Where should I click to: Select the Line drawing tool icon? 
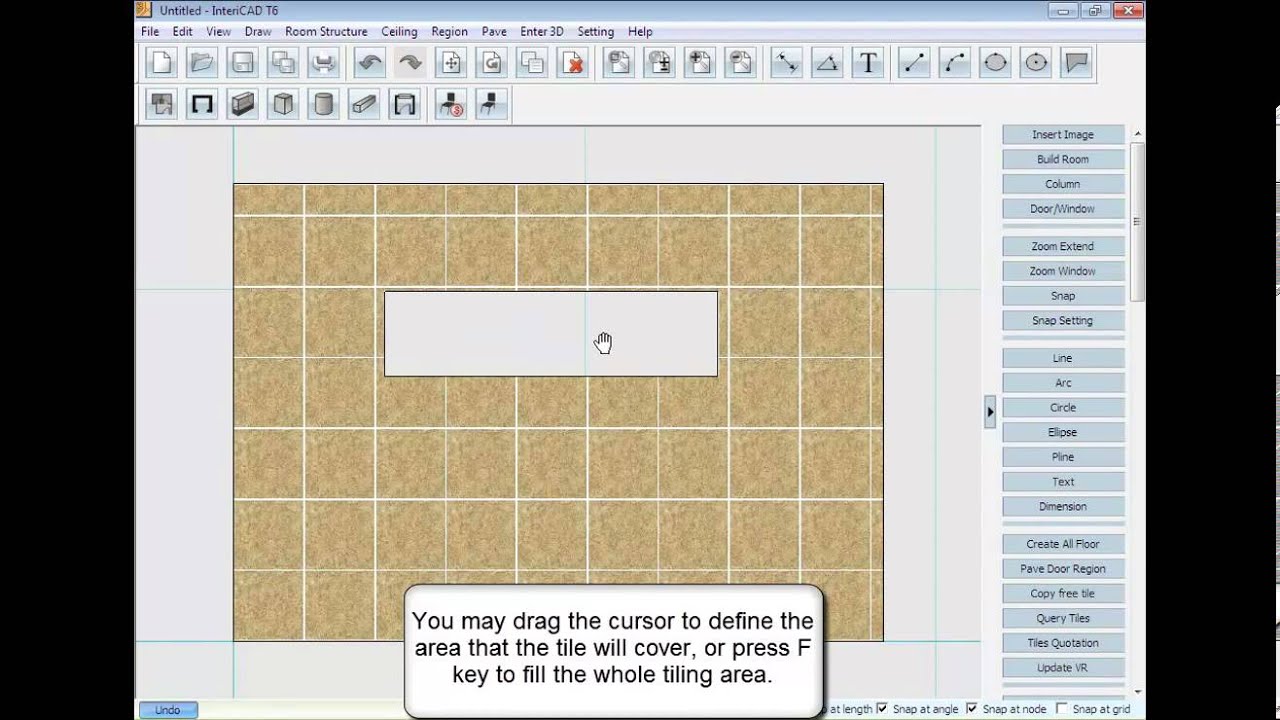click(914, 63)
